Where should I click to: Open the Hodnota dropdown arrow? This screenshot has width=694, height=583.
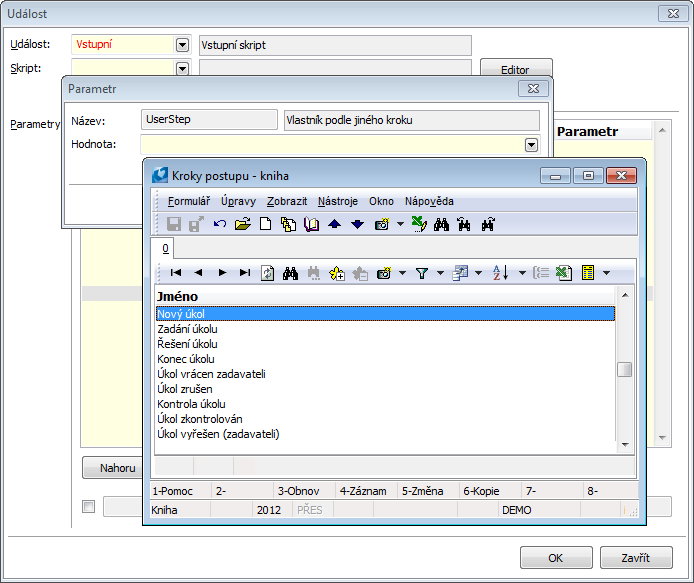pyautogui.click(x=531, y=144)
